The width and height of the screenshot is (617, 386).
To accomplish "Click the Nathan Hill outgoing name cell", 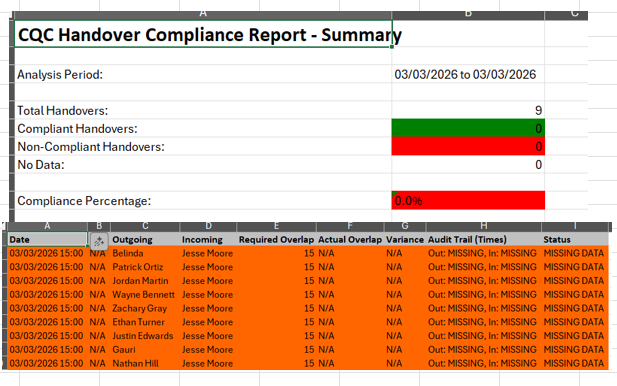I will [145, 363].
